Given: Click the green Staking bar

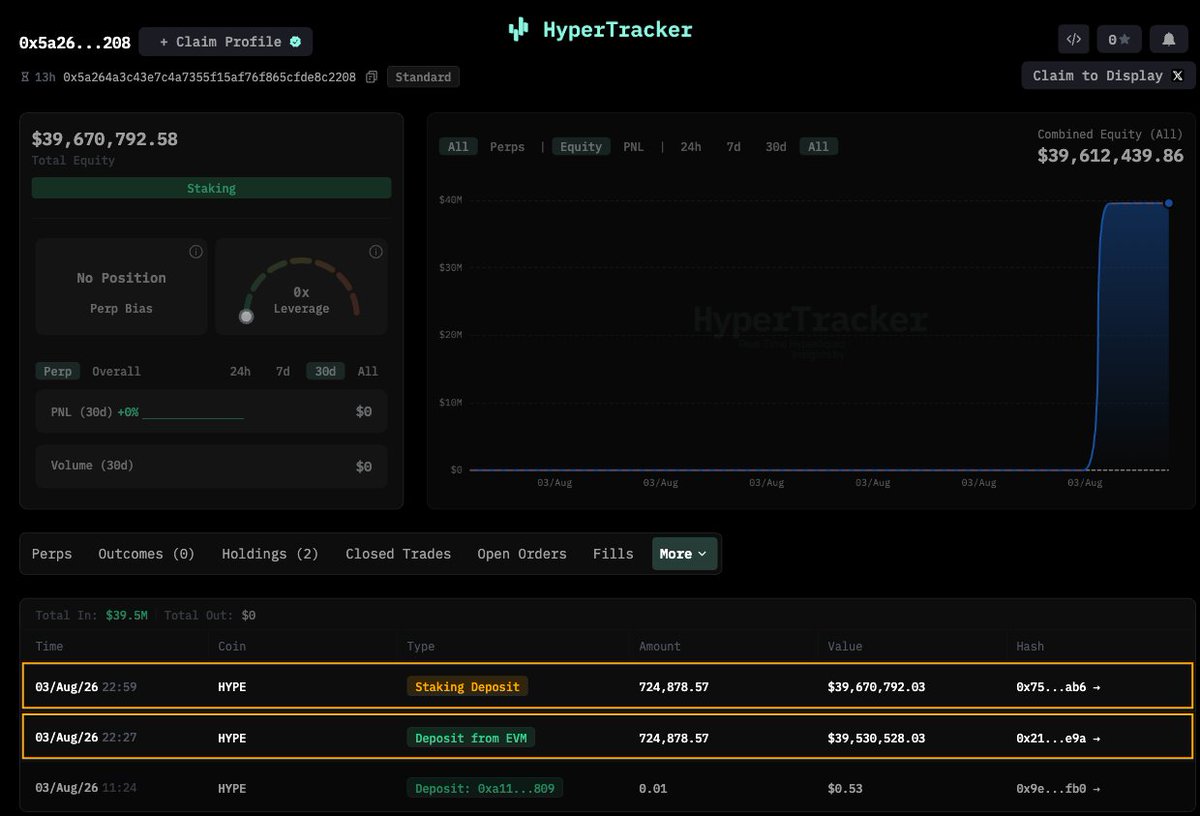Looking at the screenshot, I should pyautogui.click(x=211, y=188).
